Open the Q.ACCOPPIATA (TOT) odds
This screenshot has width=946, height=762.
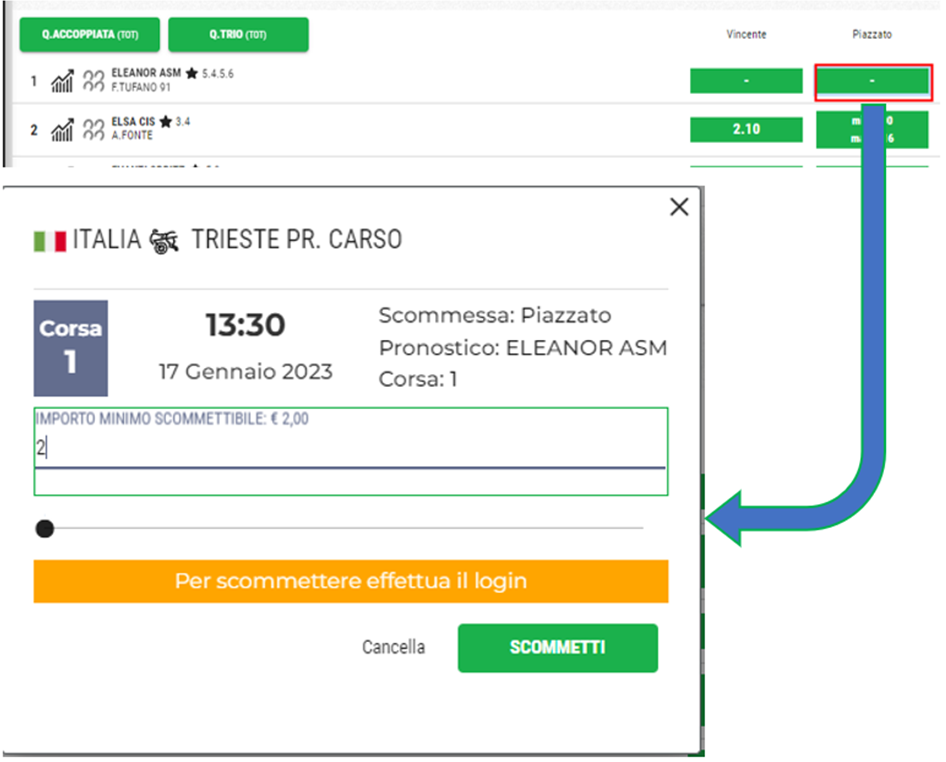[x=89, y=35]
